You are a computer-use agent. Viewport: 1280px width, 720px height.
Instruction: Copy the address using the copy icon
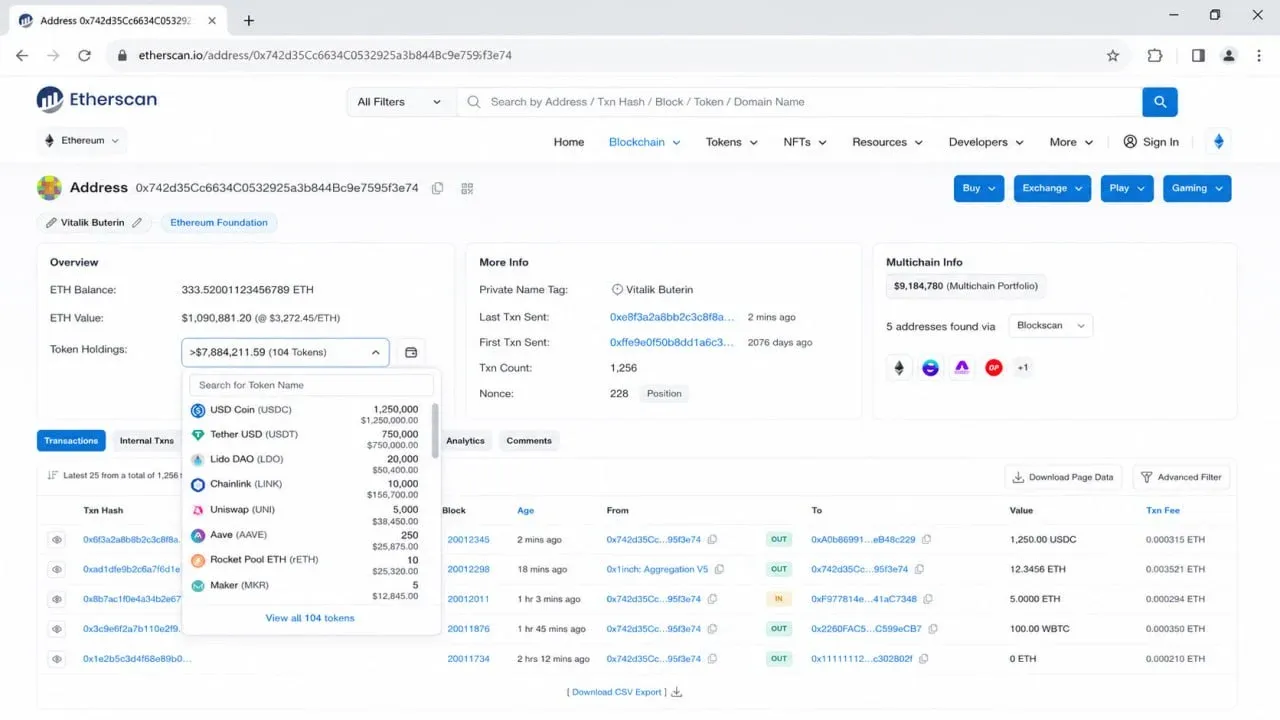tap(437, 188)
